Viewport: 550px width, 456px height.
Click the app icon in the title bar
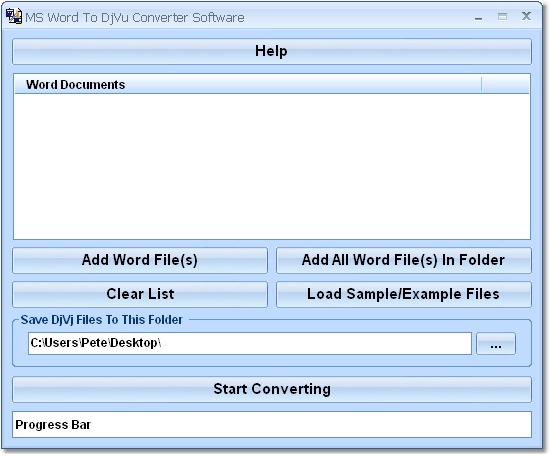point(14,16)
